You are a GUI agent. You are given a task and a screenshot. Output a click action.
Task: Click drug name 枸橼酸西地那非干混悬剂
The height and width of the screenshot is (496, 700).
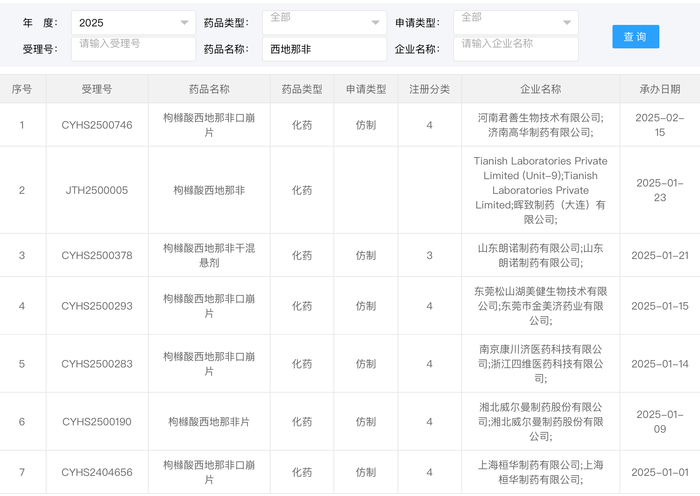[209, 255]
